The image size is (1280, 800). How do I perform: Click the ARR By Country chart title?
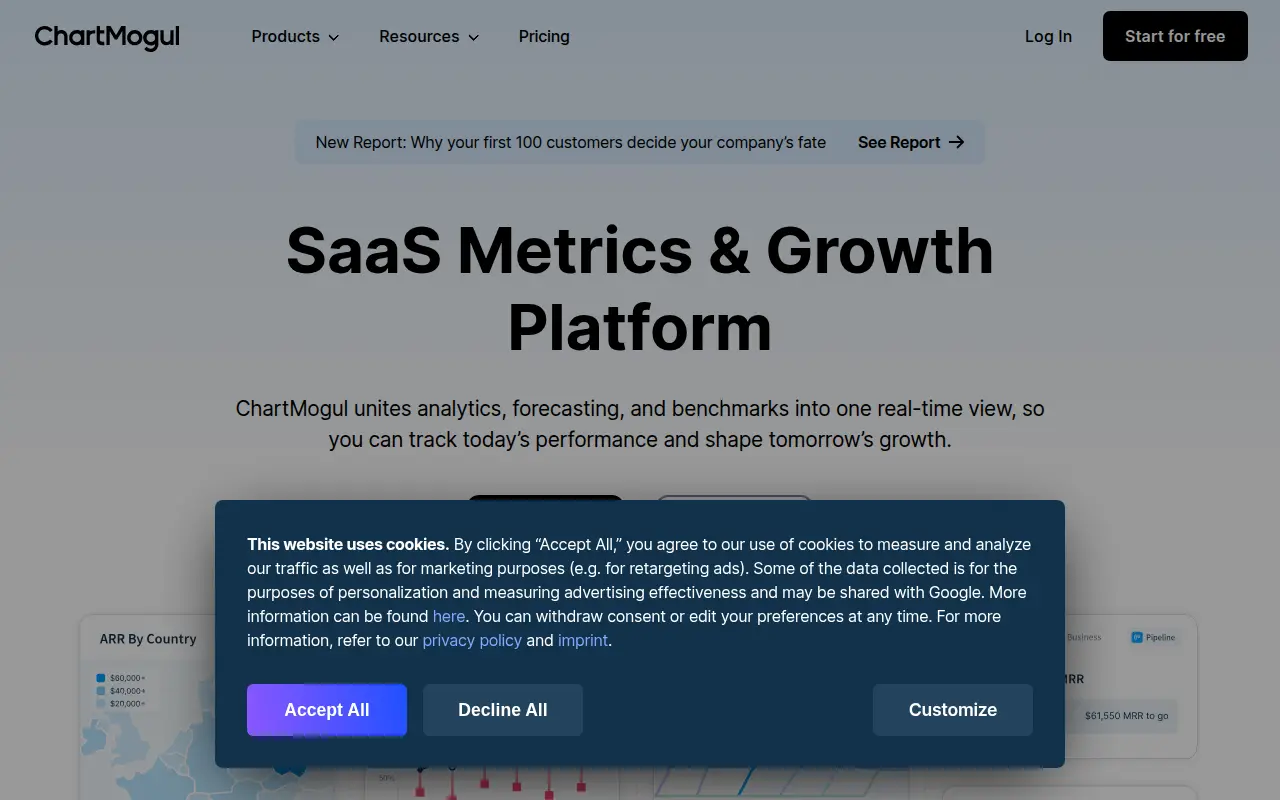coord(148,639)
